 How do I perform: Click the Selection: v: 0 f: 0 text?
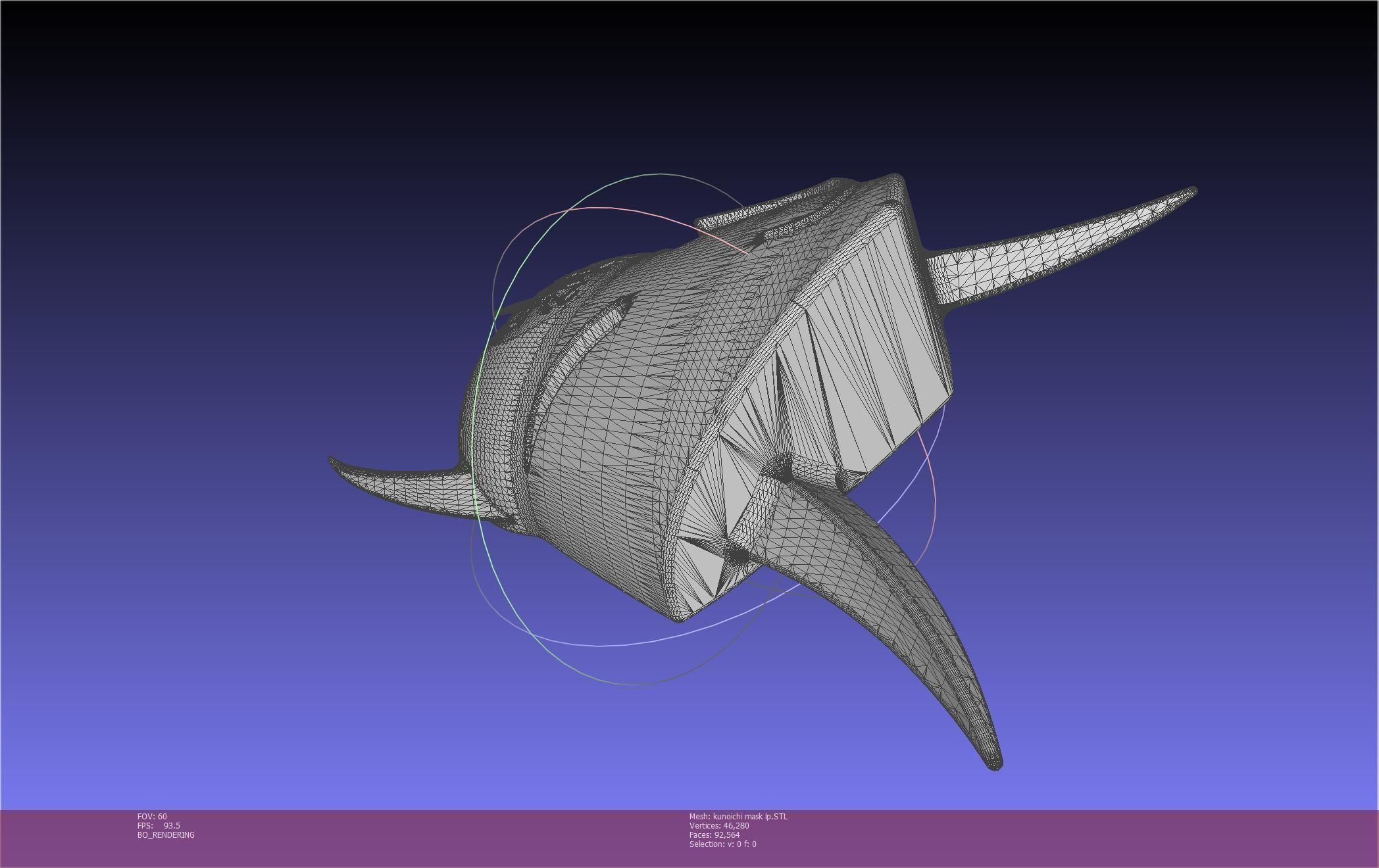tap(722, 844)
